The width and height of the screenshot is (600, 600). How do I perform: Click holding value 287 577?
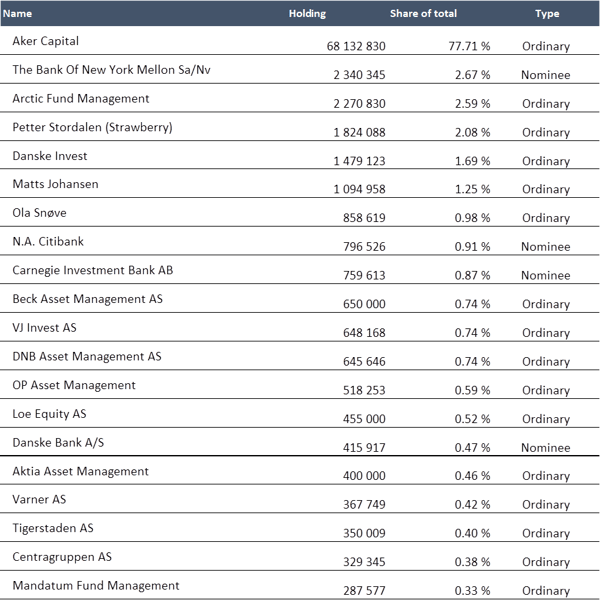pos(364,591)
